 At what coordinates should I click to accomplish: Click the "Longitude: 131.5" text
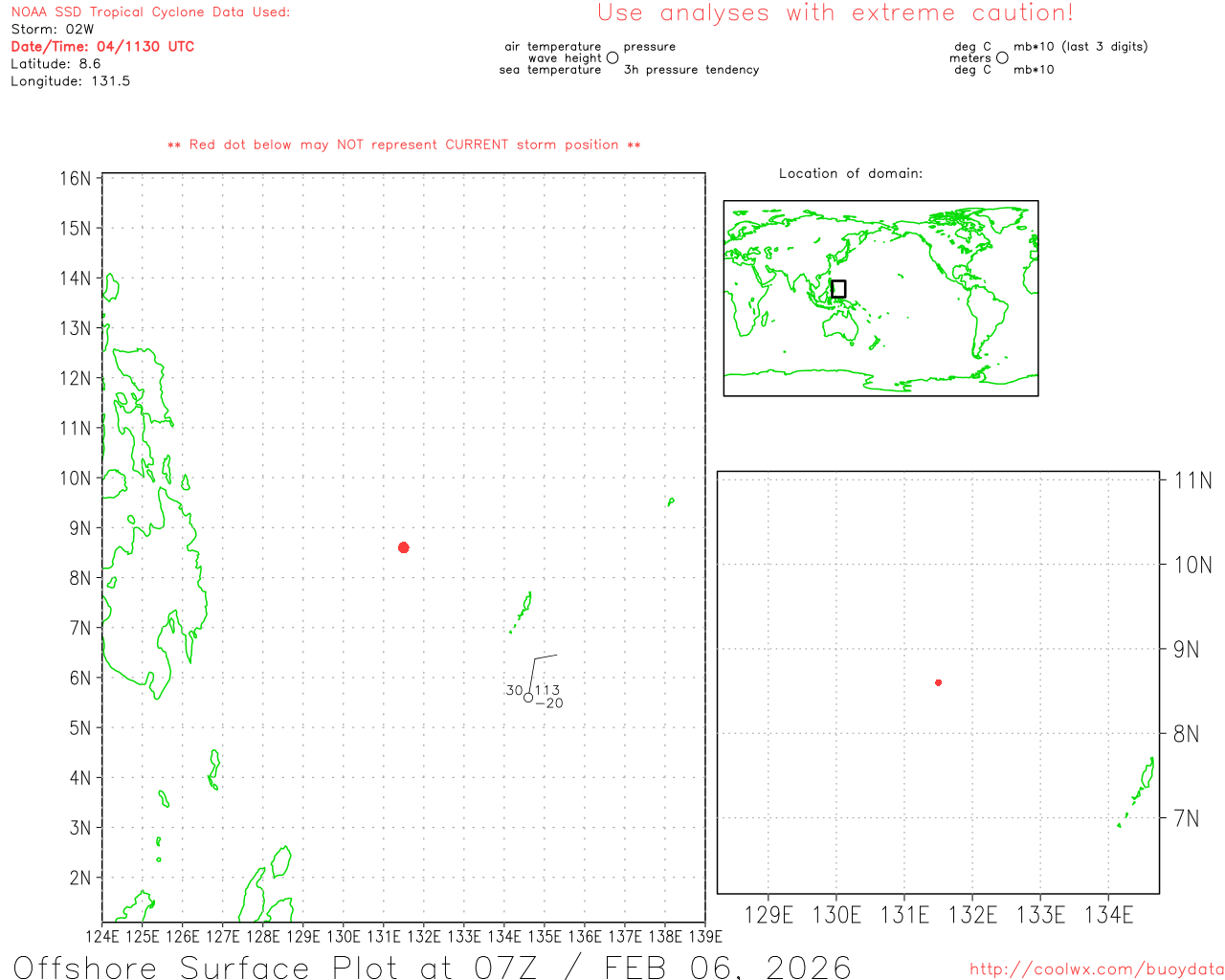coord(71,81)
